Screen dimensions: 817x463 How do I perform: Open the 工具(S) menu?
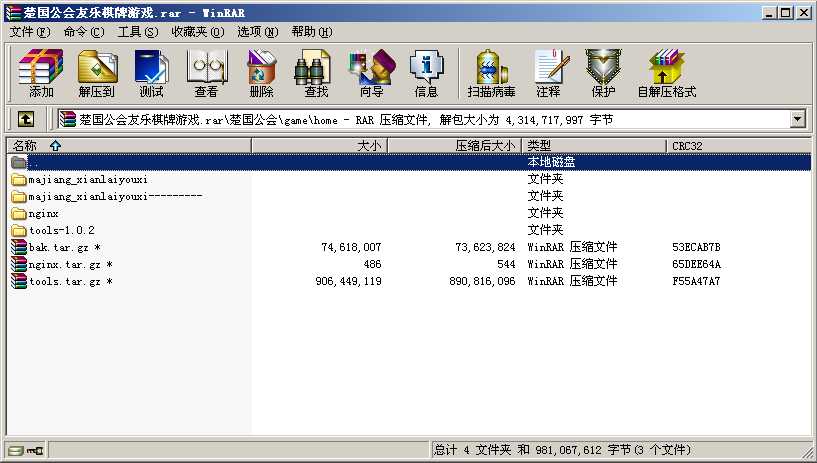pos(138,32)
